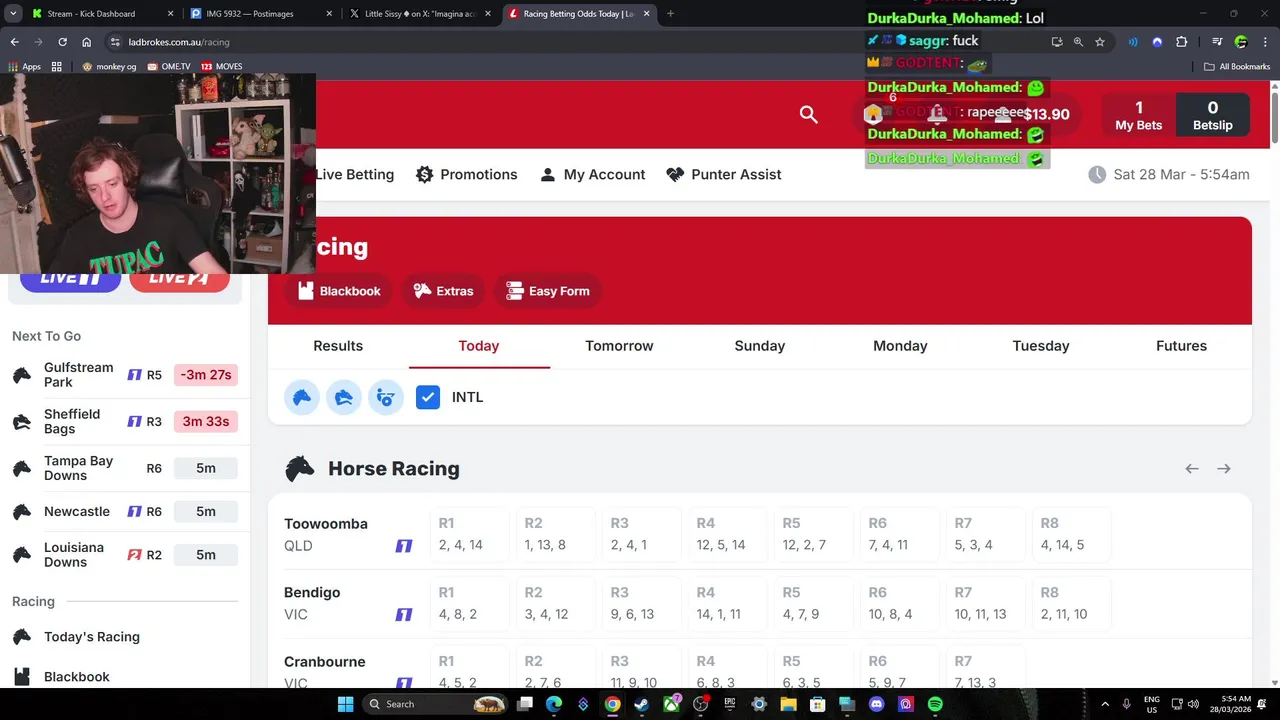Switch to the Monday tab
The width and height of the screenshot is (1280, 720).
[900, 346]
